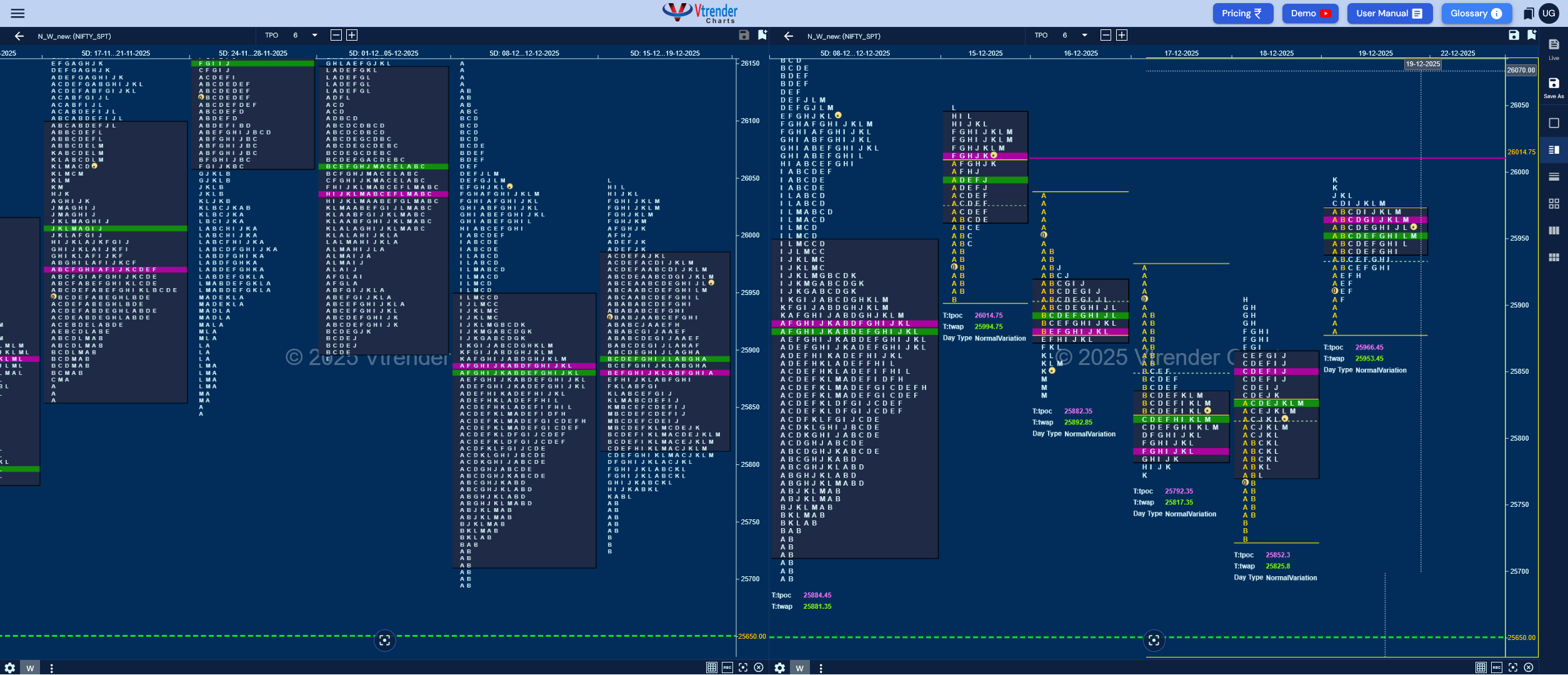The width and height of the screenshot is (1568, 675).
Task: Click the circled X clear icon
Action: (759, 667)
